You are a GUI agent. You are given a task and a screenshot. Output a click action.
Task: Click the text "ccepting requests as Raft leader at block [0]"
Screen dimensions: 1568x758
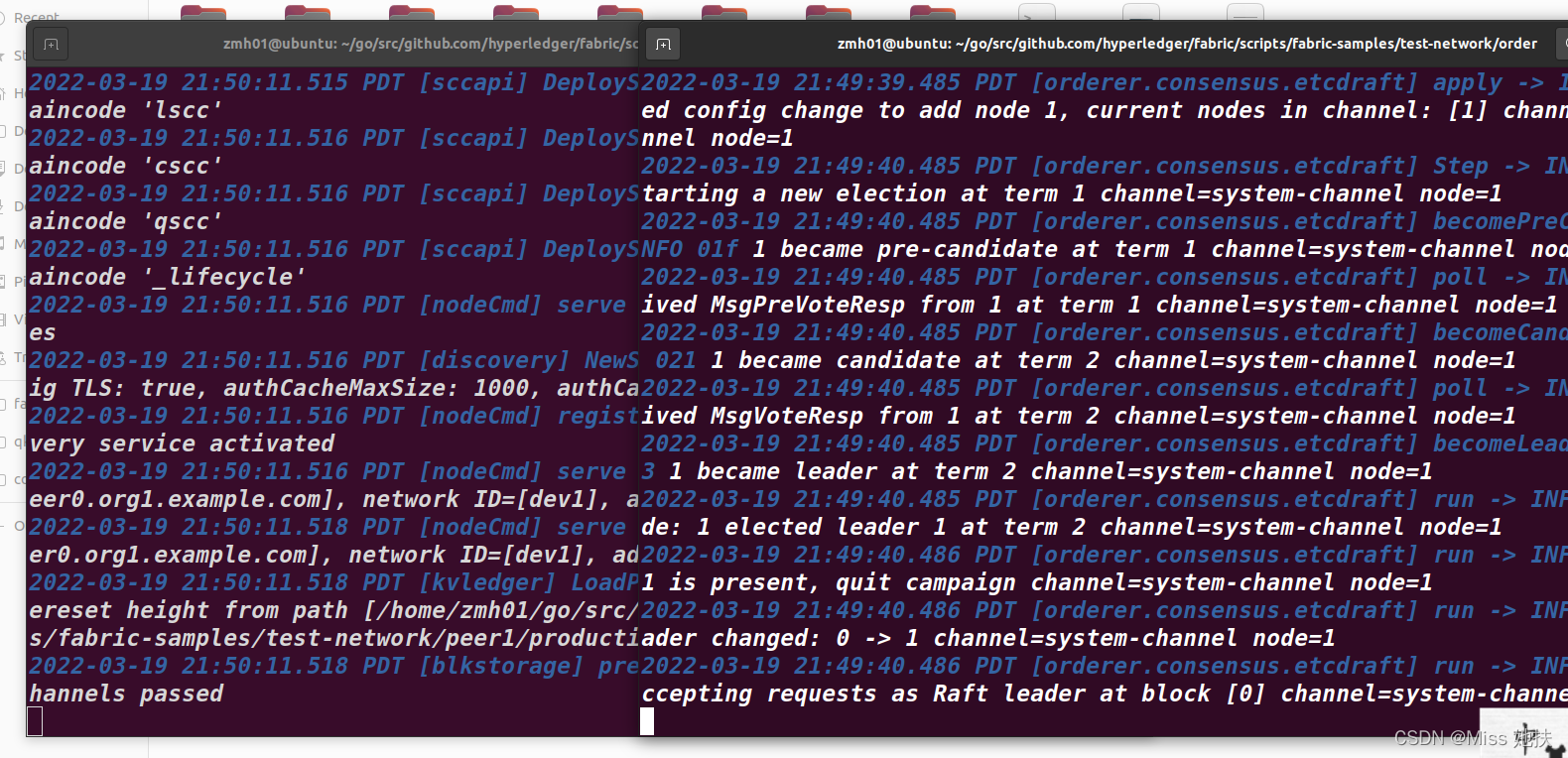coord(954,694)
